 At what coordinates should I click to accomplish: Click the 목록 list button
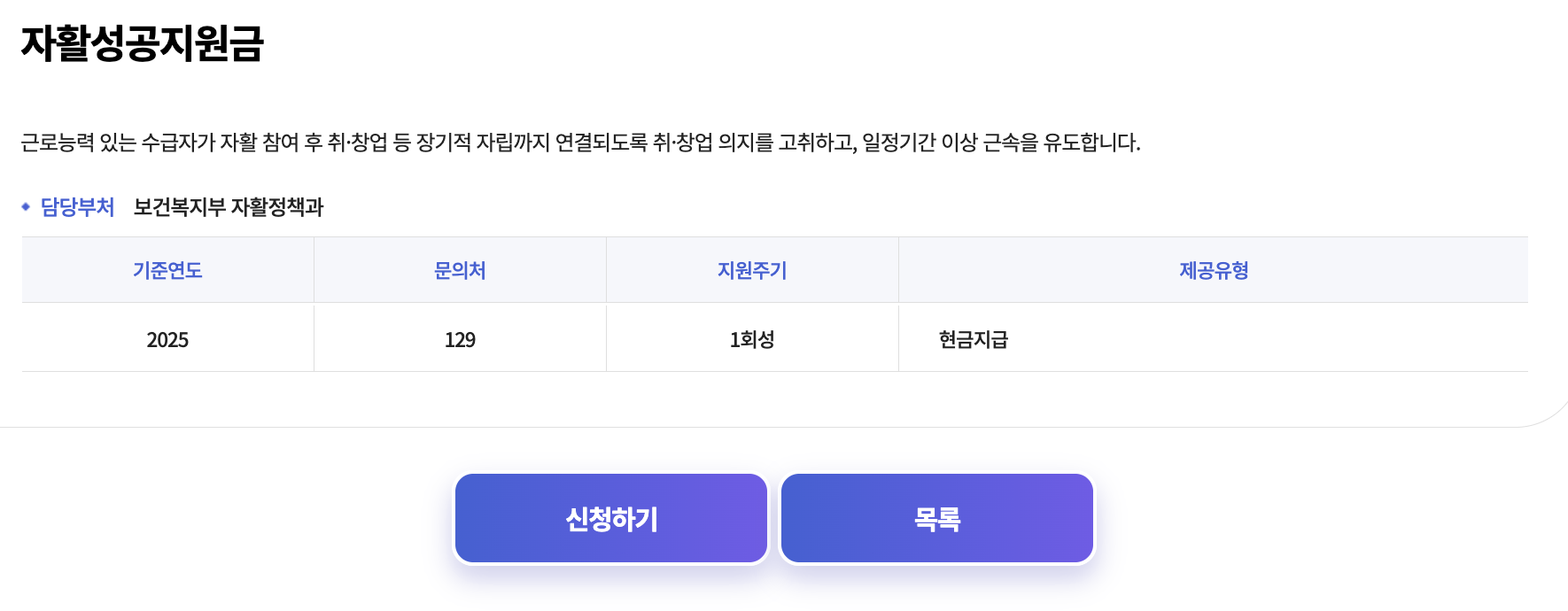936,517
